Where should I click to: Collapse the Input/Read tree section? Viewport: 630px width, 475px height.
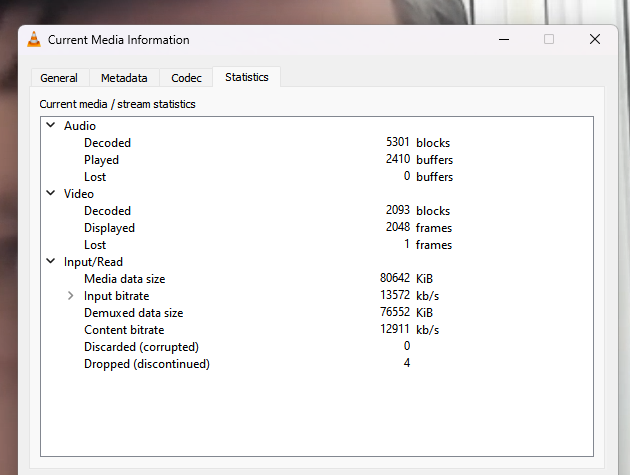pyautogui.click(x=51, y=262)
